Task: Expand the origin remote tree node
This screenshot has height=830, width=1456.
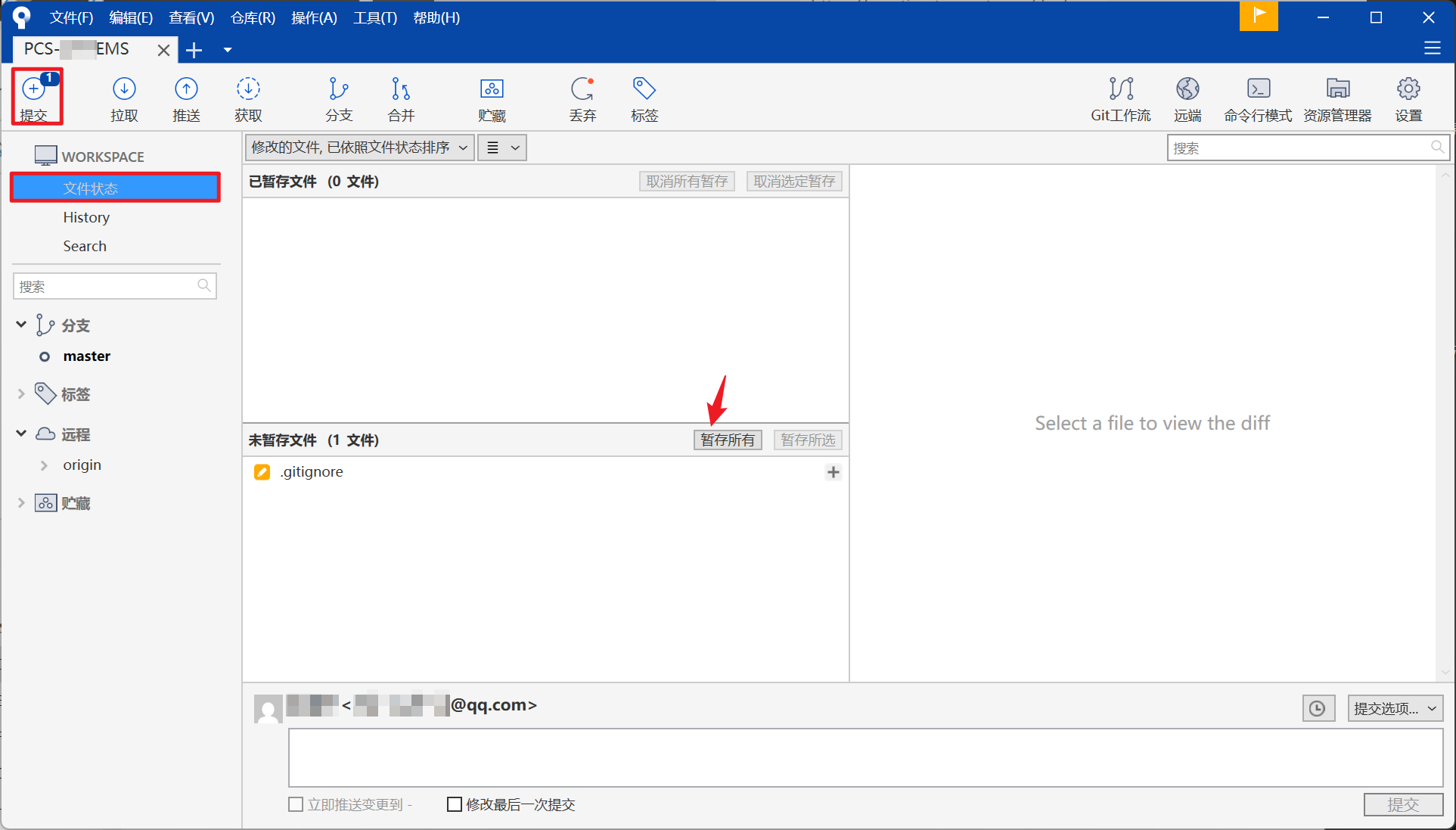Action: click(x=44, y=465)
